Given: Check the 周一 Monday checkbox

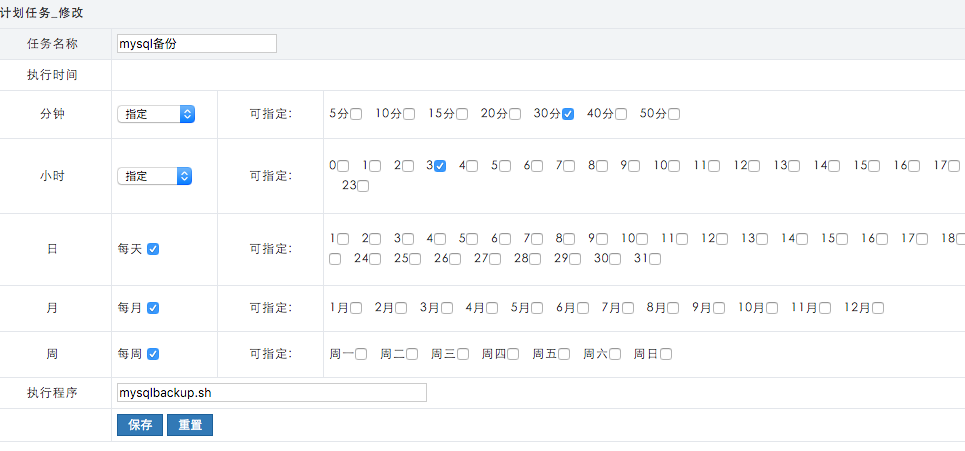Looking at the screenshot, I should click(x=361, y=354).
